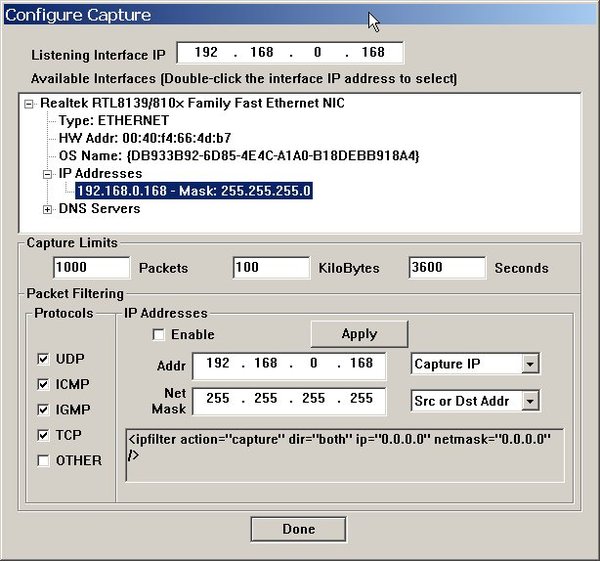Enable the OTHER protocol checkbox

pos(42,461)
